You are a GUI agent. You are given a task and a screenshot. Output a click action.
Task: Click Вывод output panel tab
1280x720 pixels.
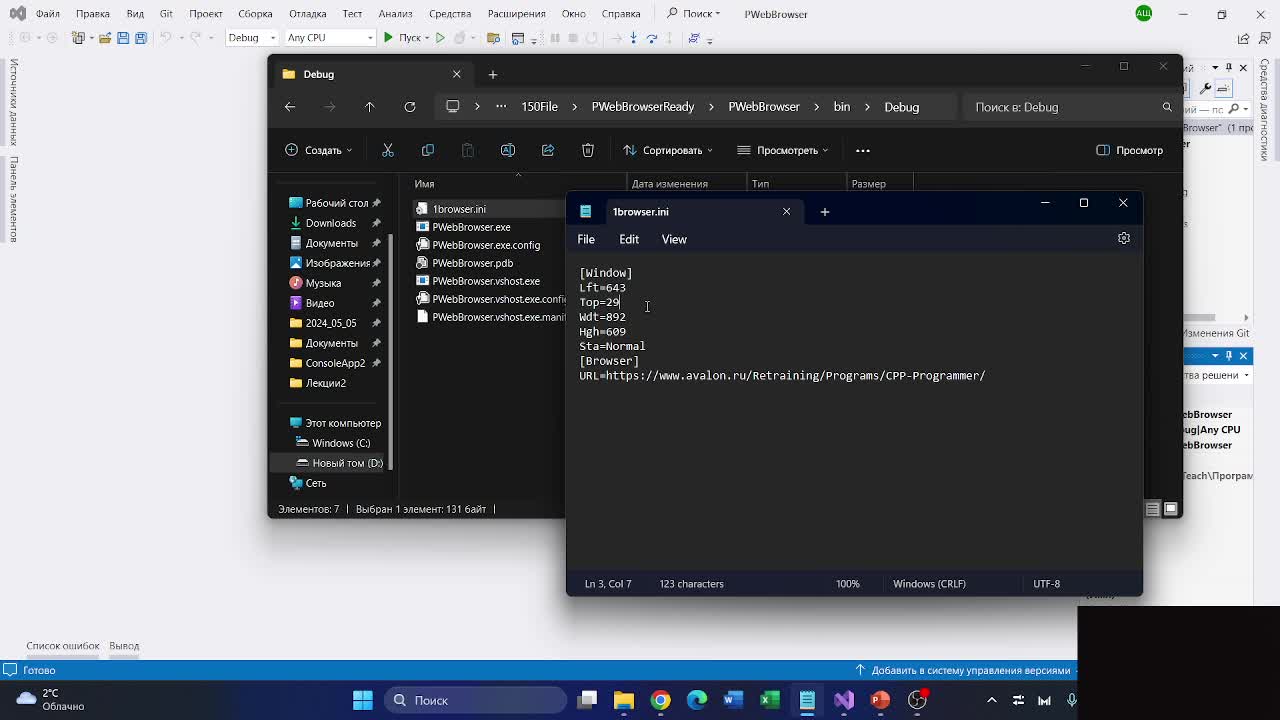click(124, 646)
